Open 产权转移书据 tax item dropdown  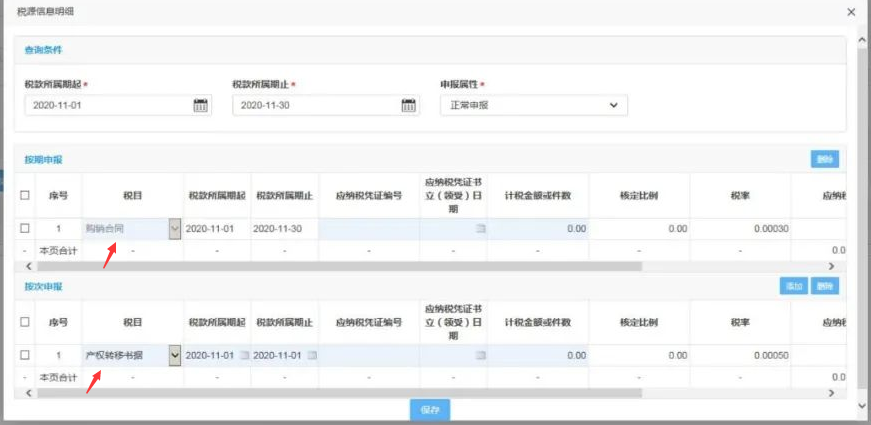[175, 355]
